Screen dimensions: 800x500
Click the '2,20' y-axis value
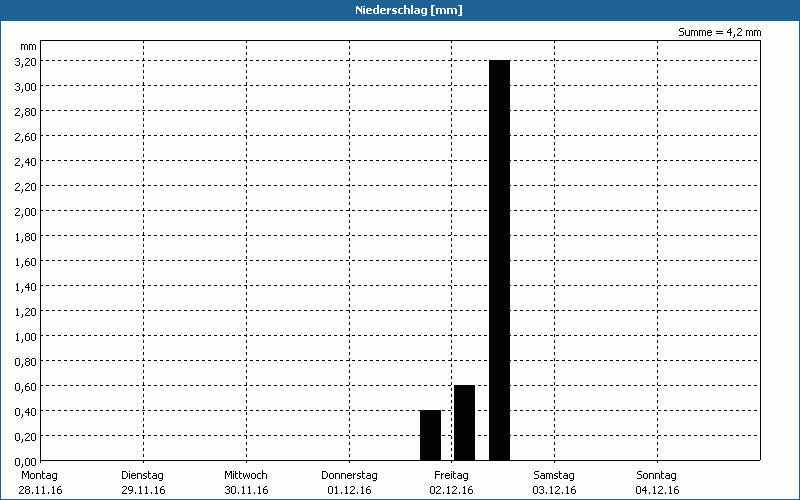(x=26, y=187)
